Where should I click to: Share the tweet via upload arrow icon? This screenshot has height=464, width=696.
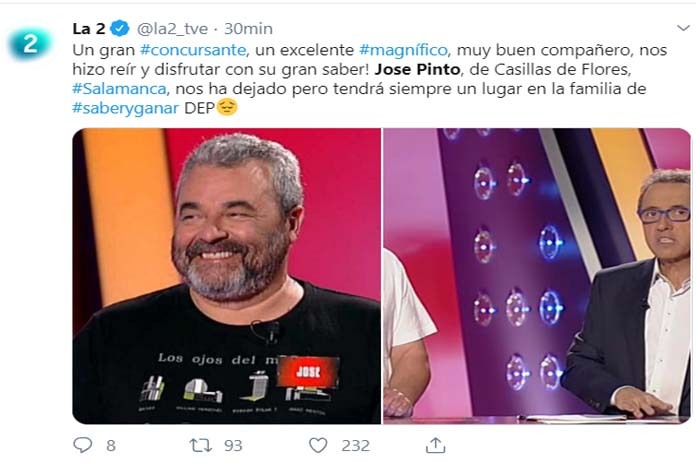(x=435, y=445)
